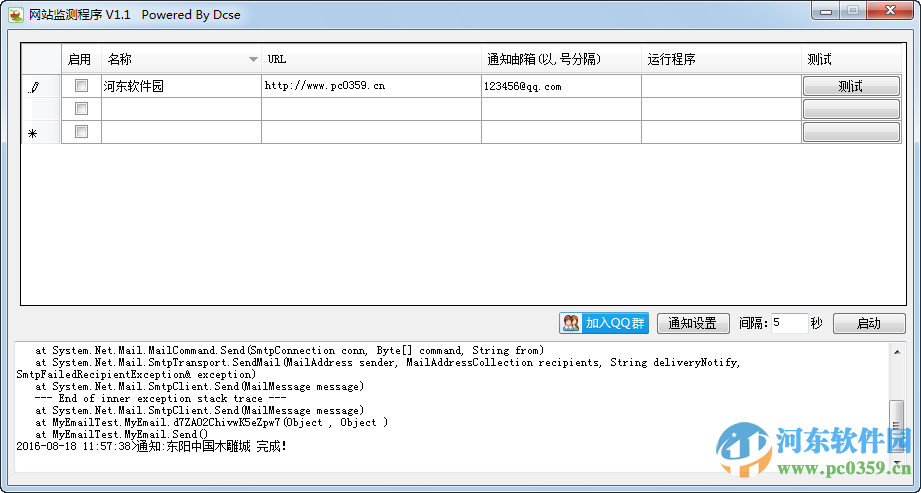Tick the 启用 checkbox in the new row
The image size is (921, 493).
[82, 132]
